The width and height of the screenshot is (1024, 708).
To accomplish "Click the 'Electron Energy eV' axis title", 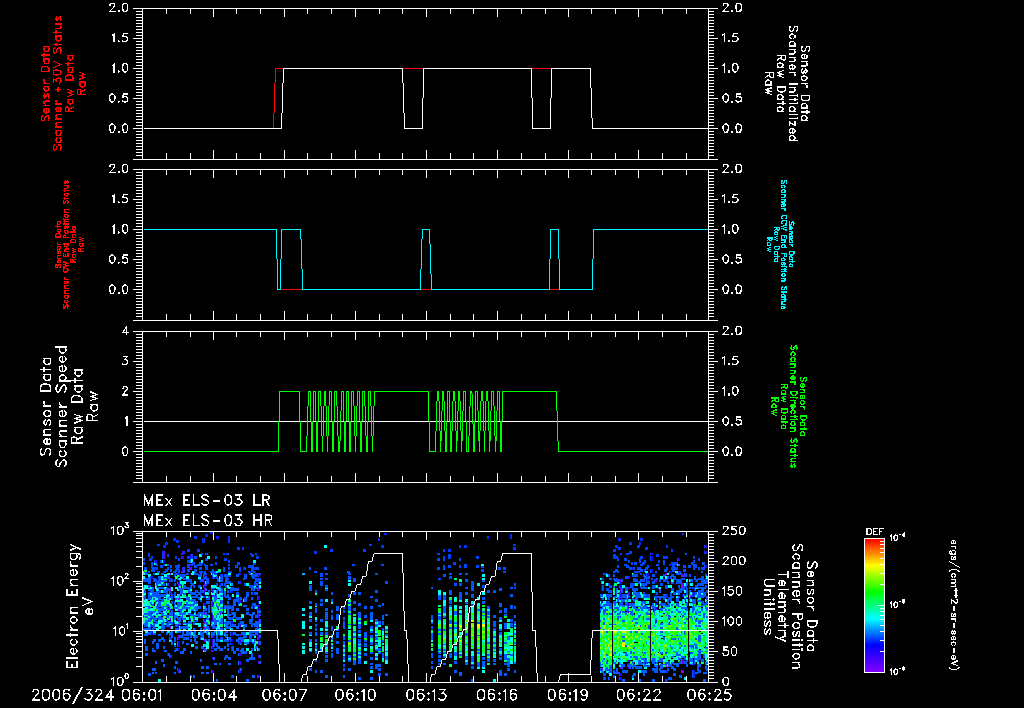I will coord(80,606).
